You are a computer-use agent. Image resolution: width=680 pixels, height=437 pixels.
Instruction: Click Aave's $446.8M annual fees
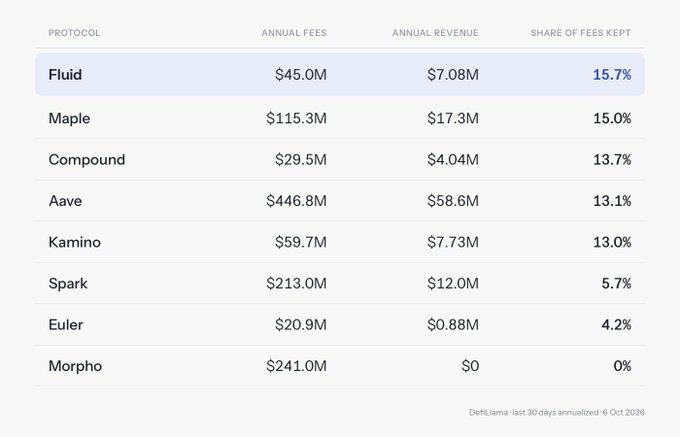coord(296,201)
